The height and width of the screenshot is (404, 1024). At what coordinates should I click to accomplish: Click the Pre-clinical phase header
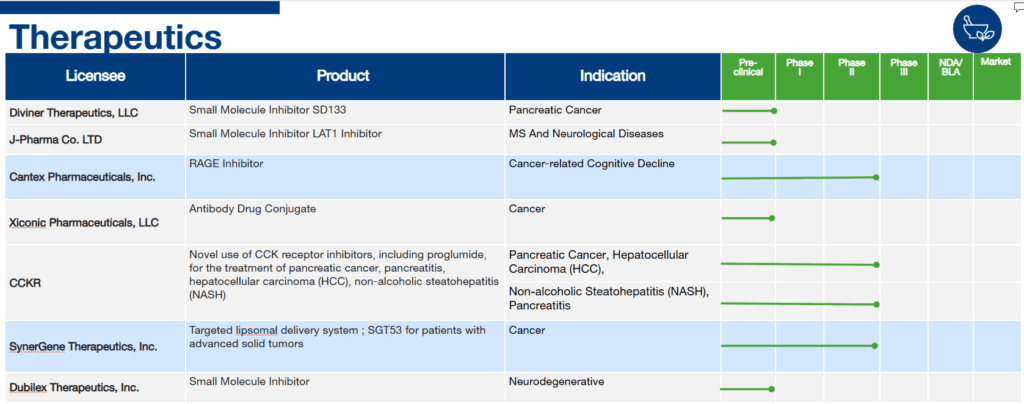[x=748, y=76]
